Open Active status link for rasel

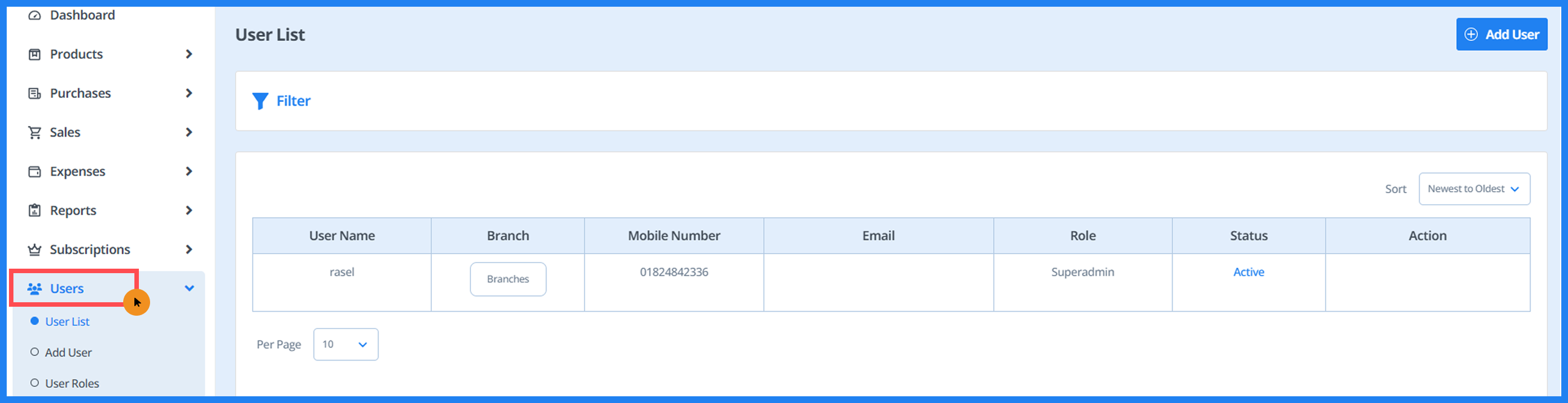[x=1248, y=272]
